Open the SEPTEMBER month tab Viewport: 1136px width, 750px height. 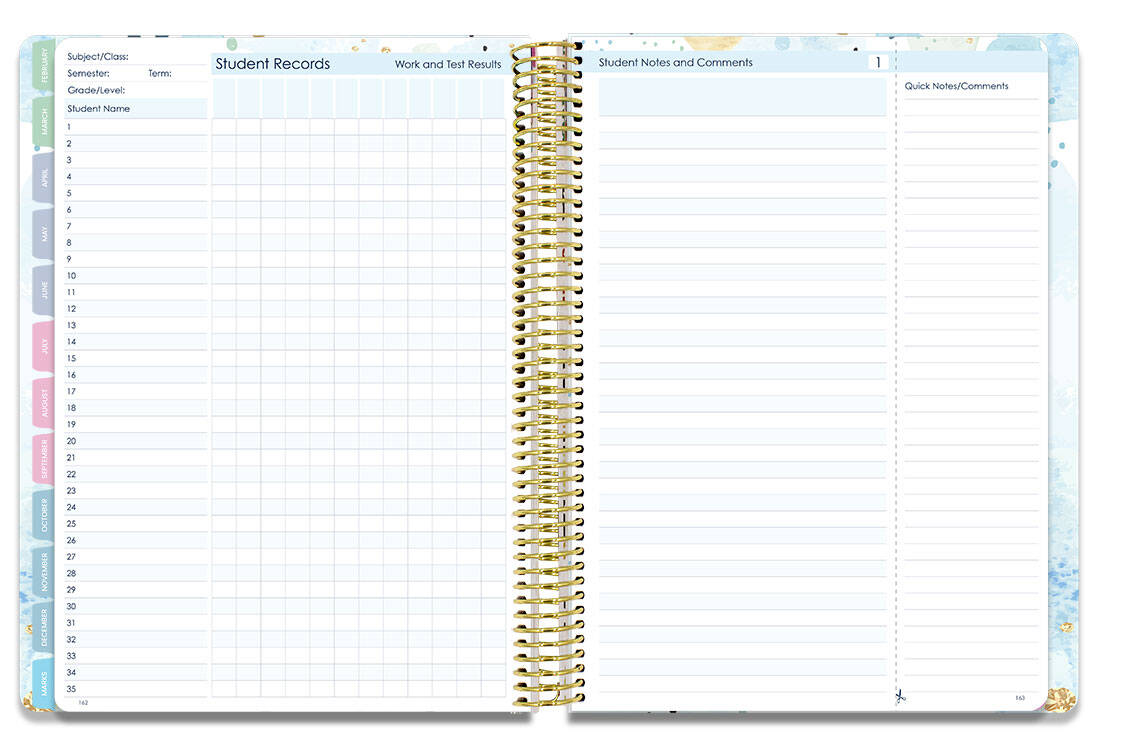click(42, 460)
